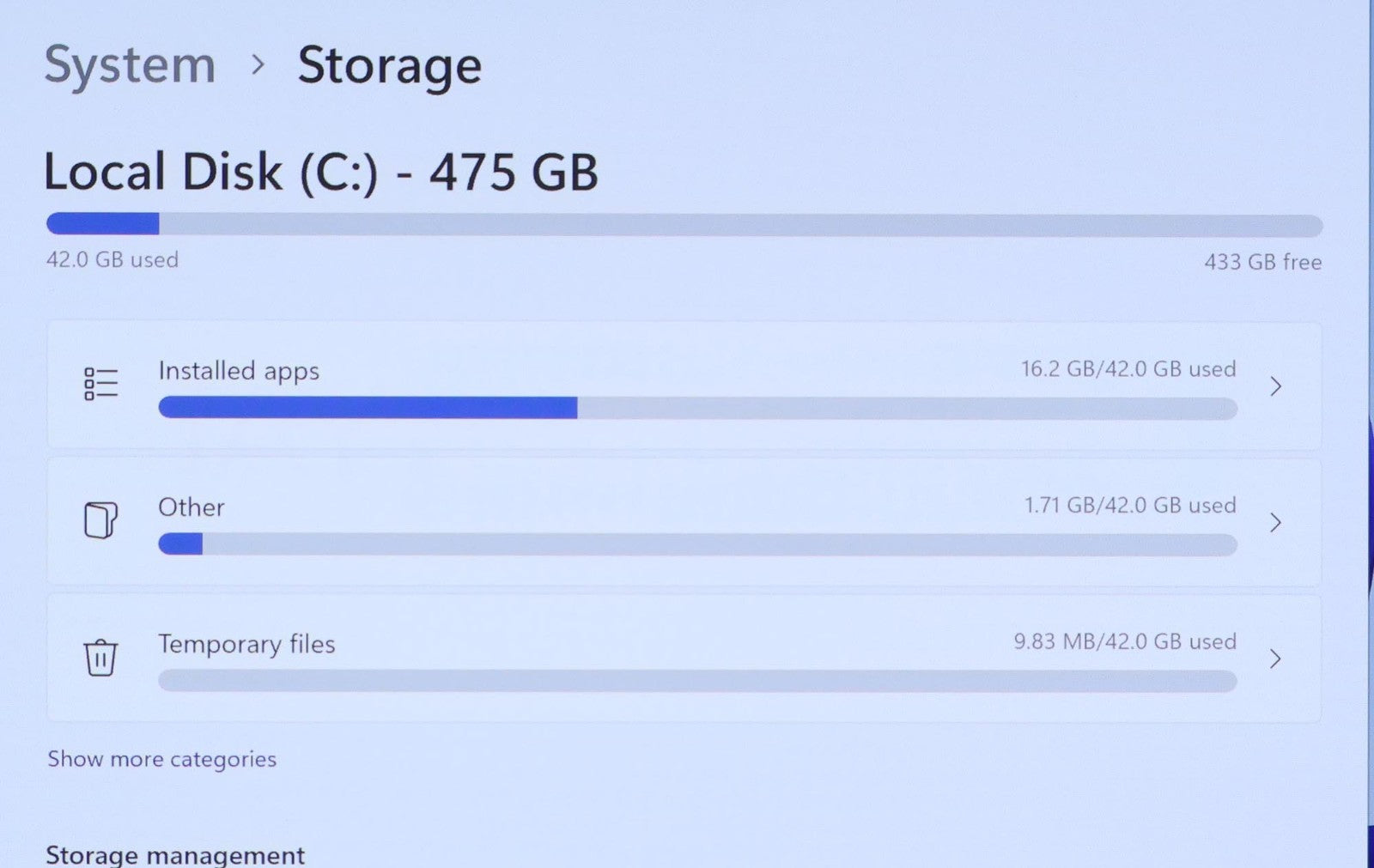
Task: Click the Other category usage bar
Action: (x=697, y=544)
